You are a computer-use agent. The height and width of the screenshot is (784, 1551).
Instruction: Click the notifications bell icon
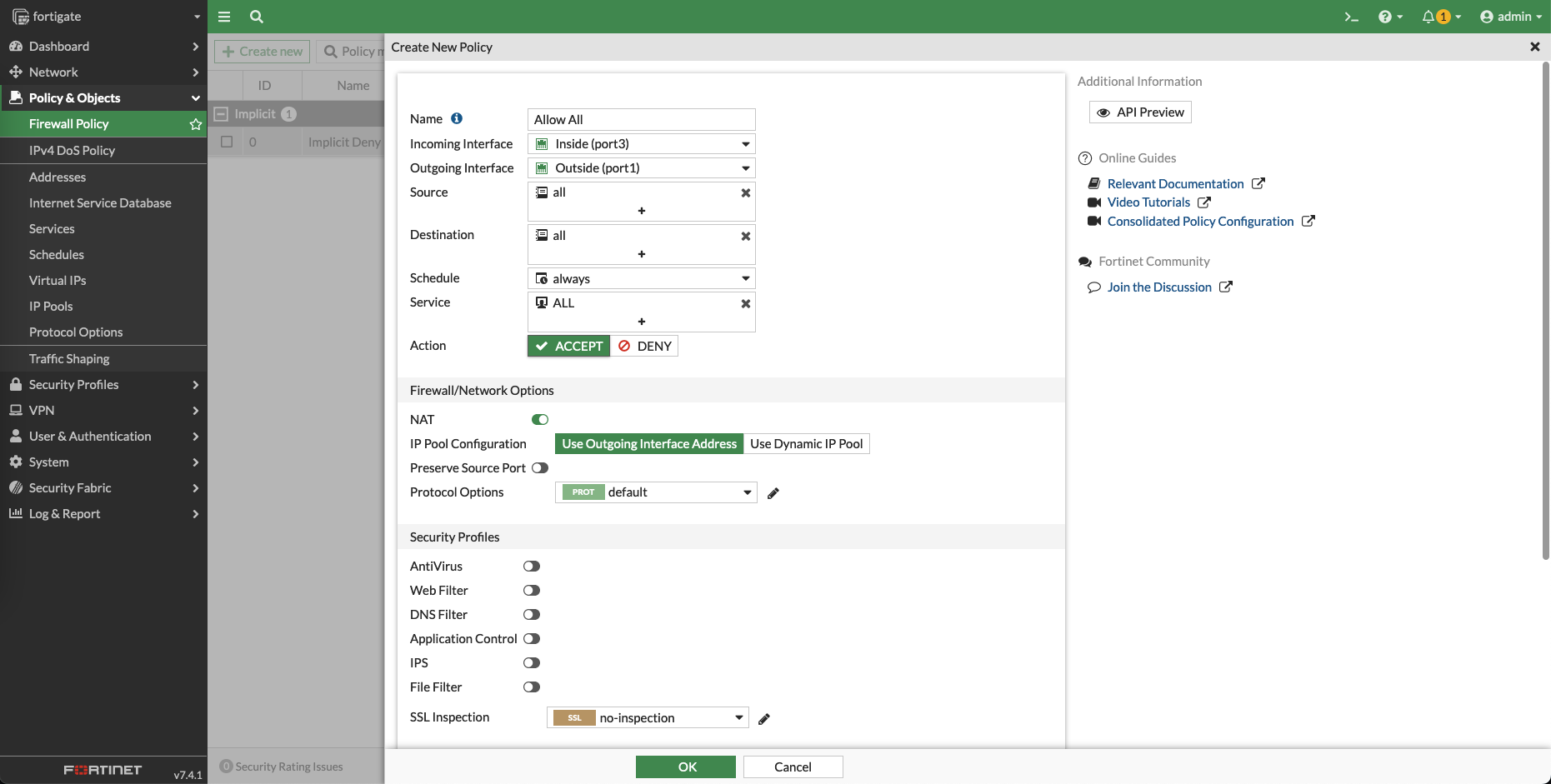1428,17
